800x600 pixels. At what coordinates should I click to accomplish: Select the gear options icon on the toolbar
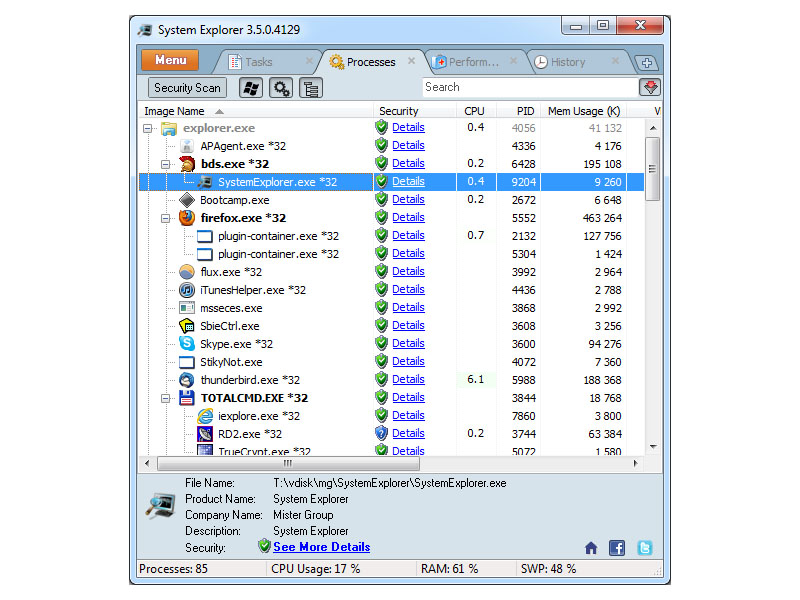coord(281,88)
